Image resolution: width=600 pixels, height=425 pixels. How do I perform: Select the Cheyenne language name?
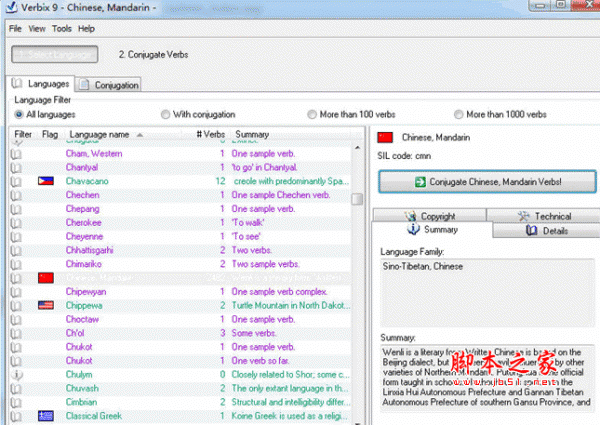pyautogui.click(x=84, y=236)
